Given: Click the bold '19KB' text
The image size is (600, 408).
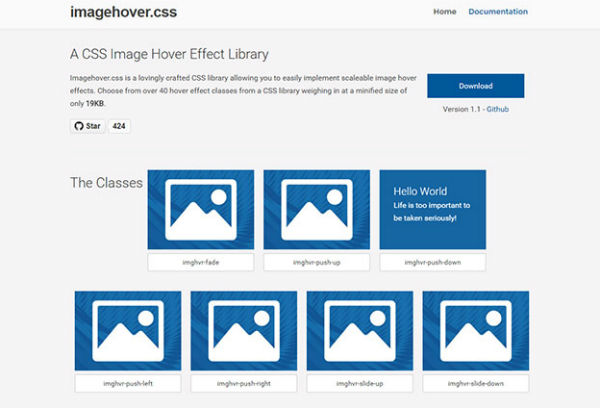Looking at the screenshot, I should click(95, 103).
